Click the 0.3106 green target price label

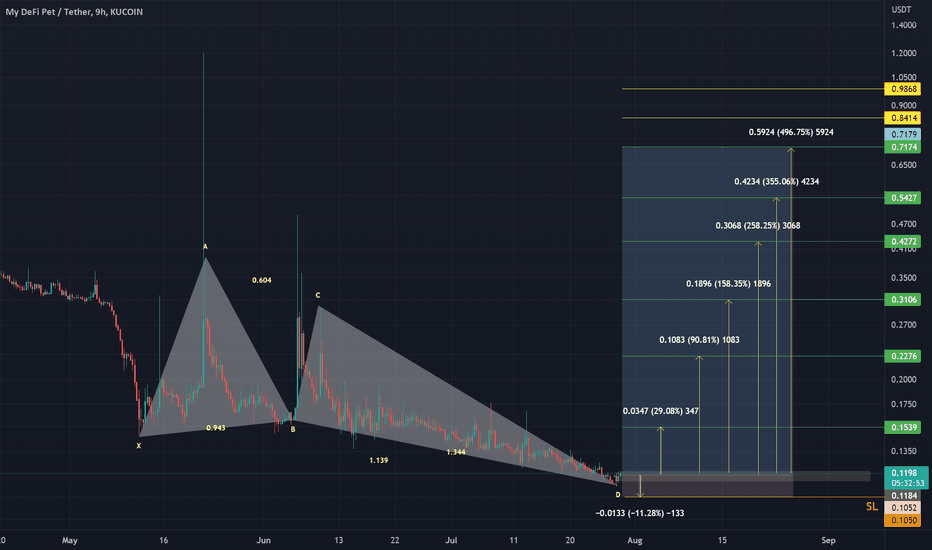(x=902, y=300)
